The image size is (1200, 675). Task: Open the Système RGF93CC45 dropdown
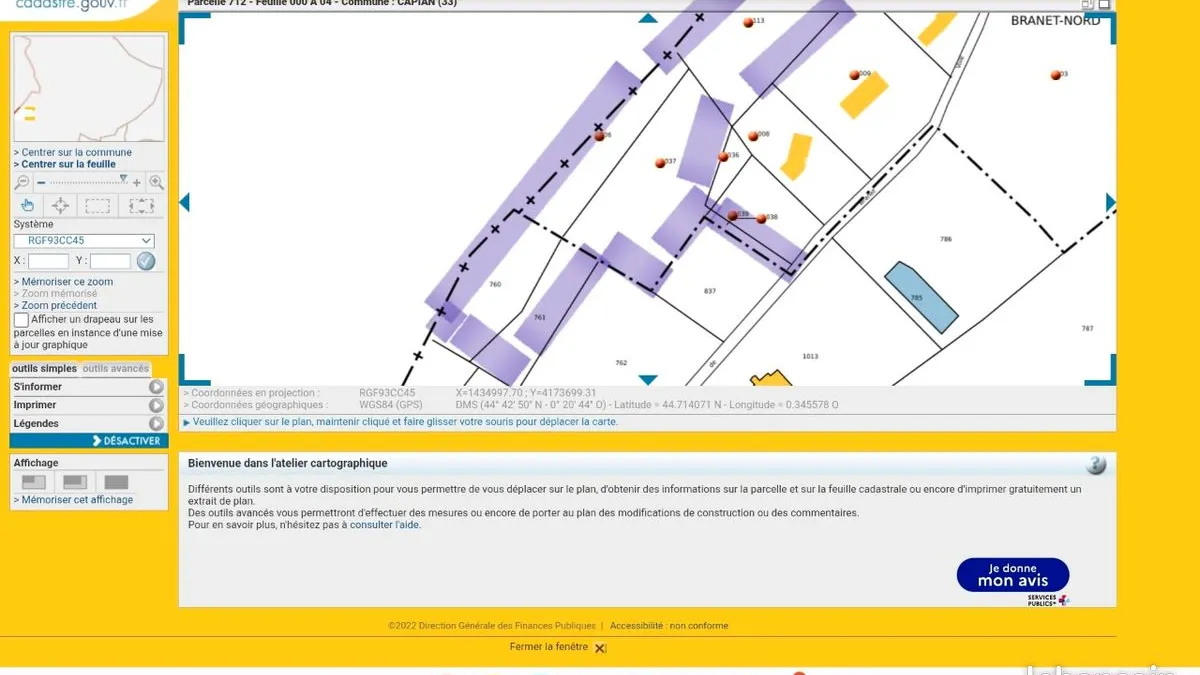coord(84,241)
